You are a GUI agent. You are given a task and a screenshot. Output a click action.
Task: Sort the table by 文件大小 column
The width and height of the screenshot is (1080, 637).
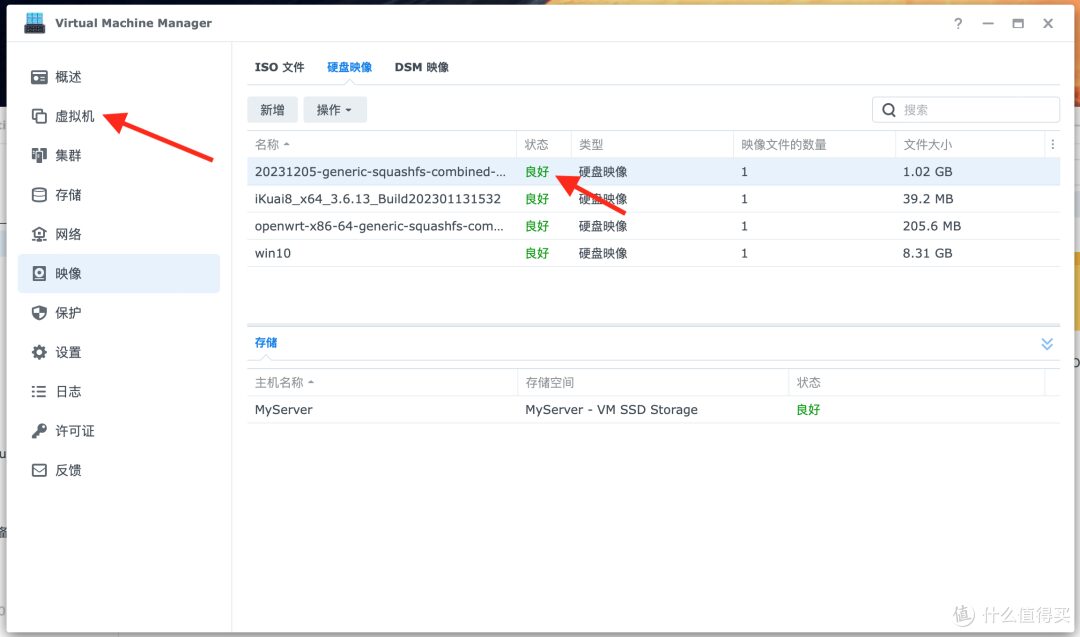click(x=929, y=144)
